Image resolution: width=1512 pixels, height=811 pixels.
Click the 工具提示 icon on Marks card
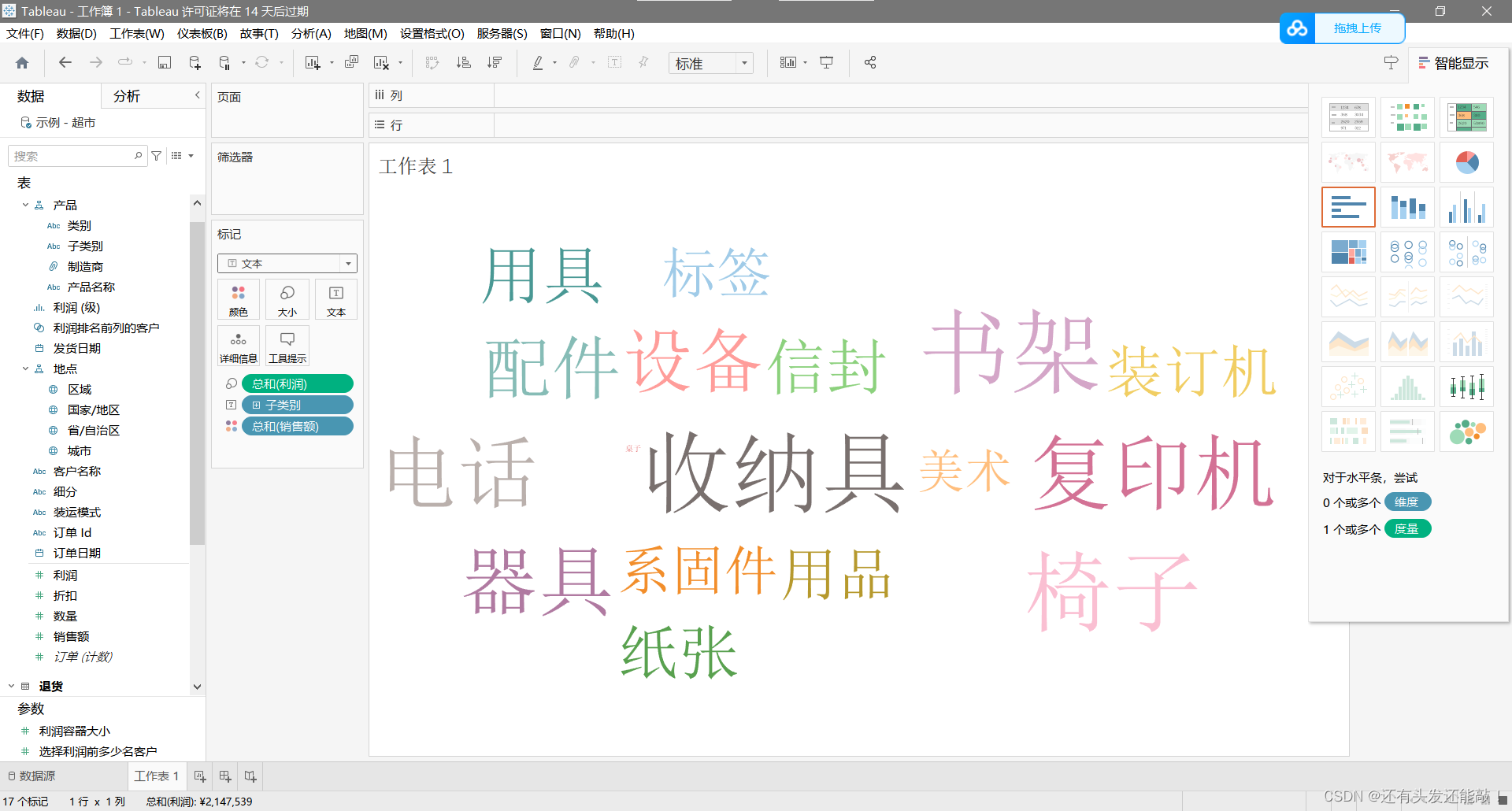287,345
